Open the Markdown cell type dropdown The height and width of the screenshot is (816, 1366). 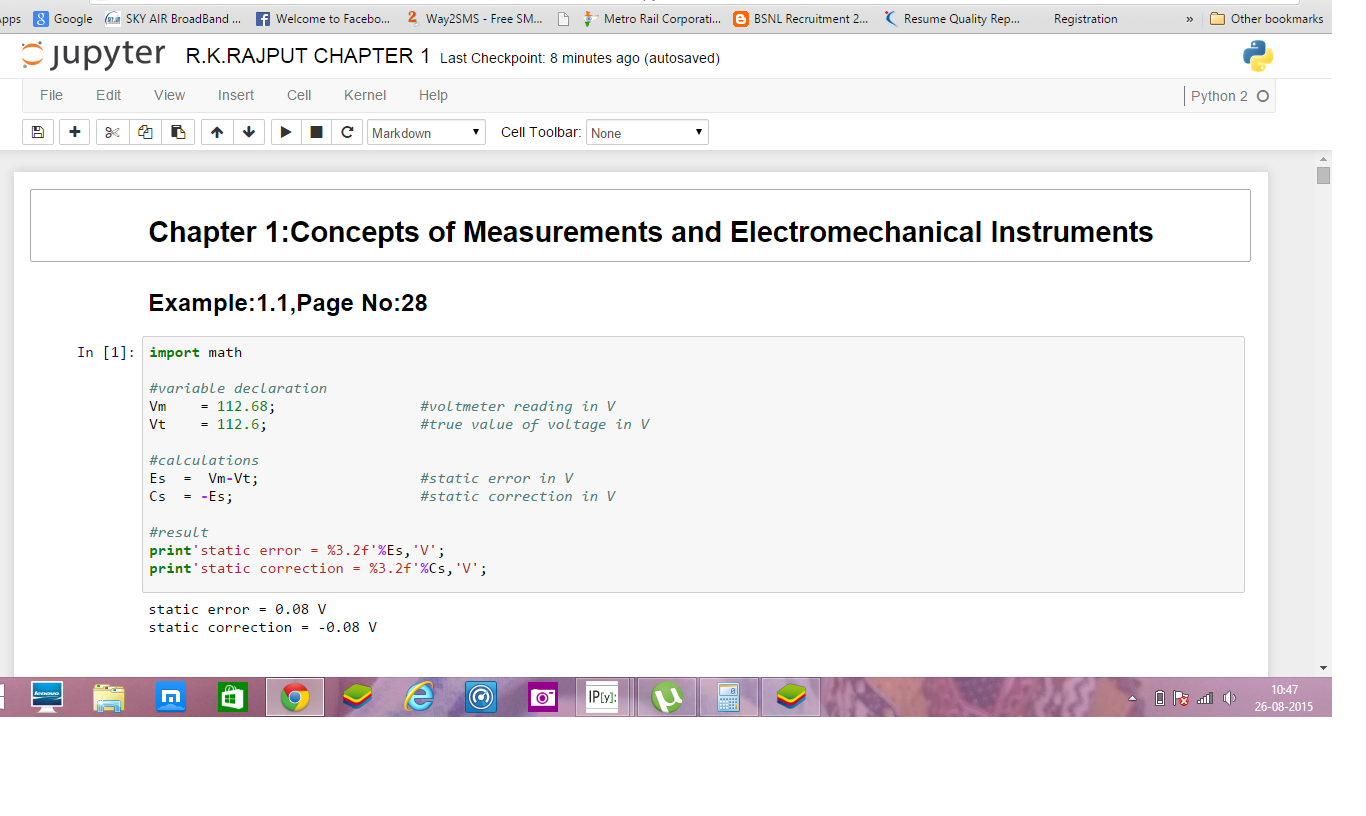pyautogui.click(x=426, y=133)
